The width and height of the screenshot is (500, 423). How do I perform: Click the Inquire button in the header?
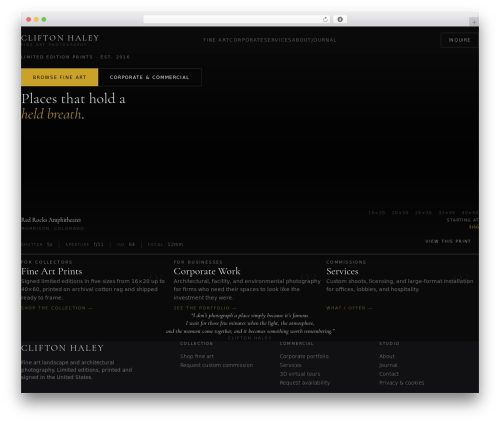click(459, 40)
